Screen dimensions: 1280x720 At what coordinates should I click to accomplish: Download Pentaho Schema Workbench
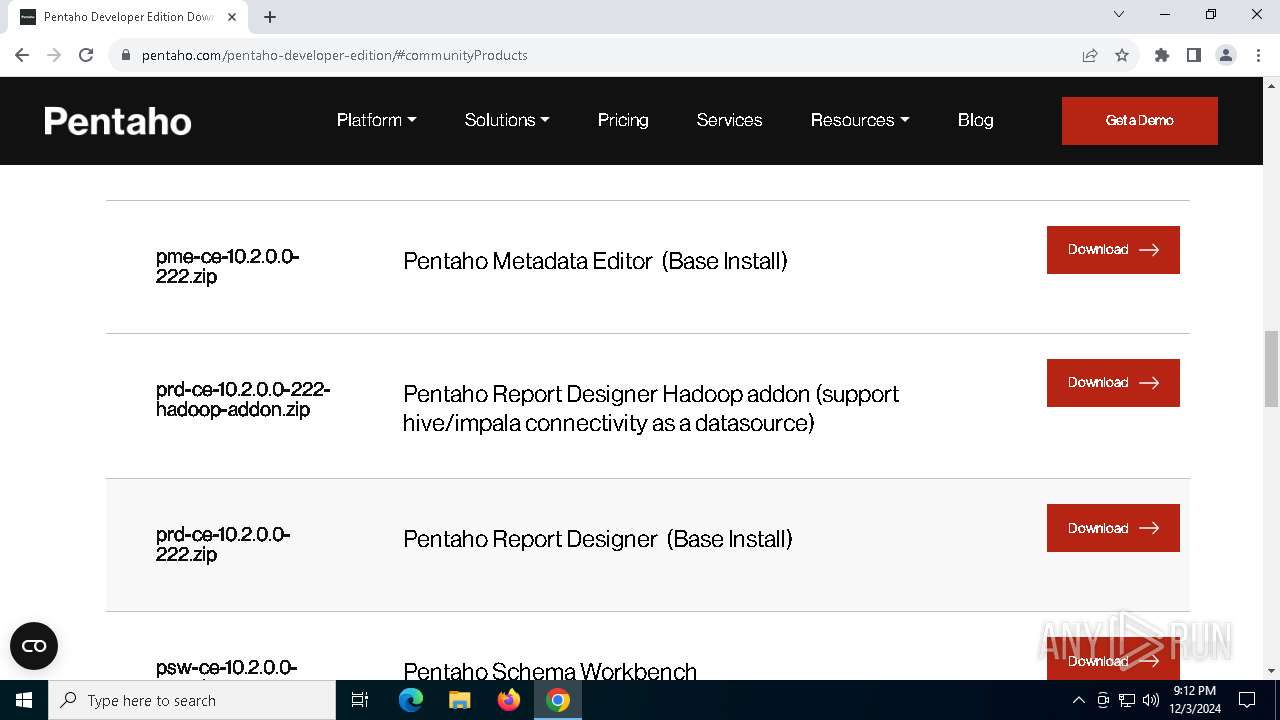tap(1113, 659)
